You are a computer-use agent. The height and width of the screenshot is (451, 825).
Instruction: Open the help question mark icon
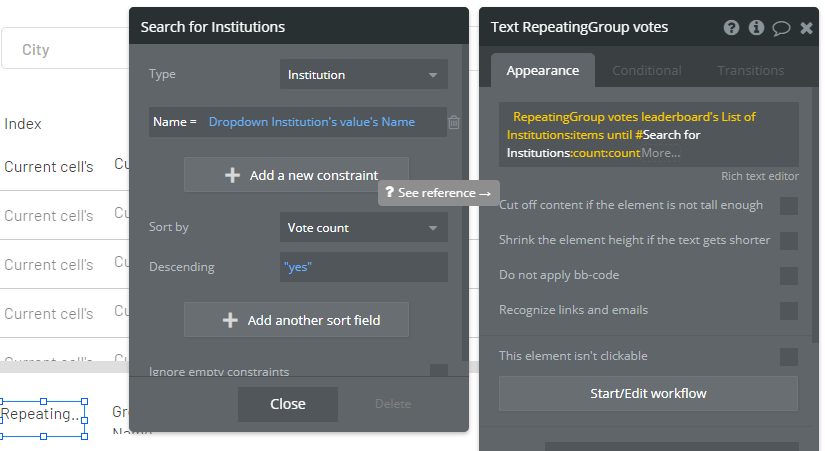[x=732, y=28]
